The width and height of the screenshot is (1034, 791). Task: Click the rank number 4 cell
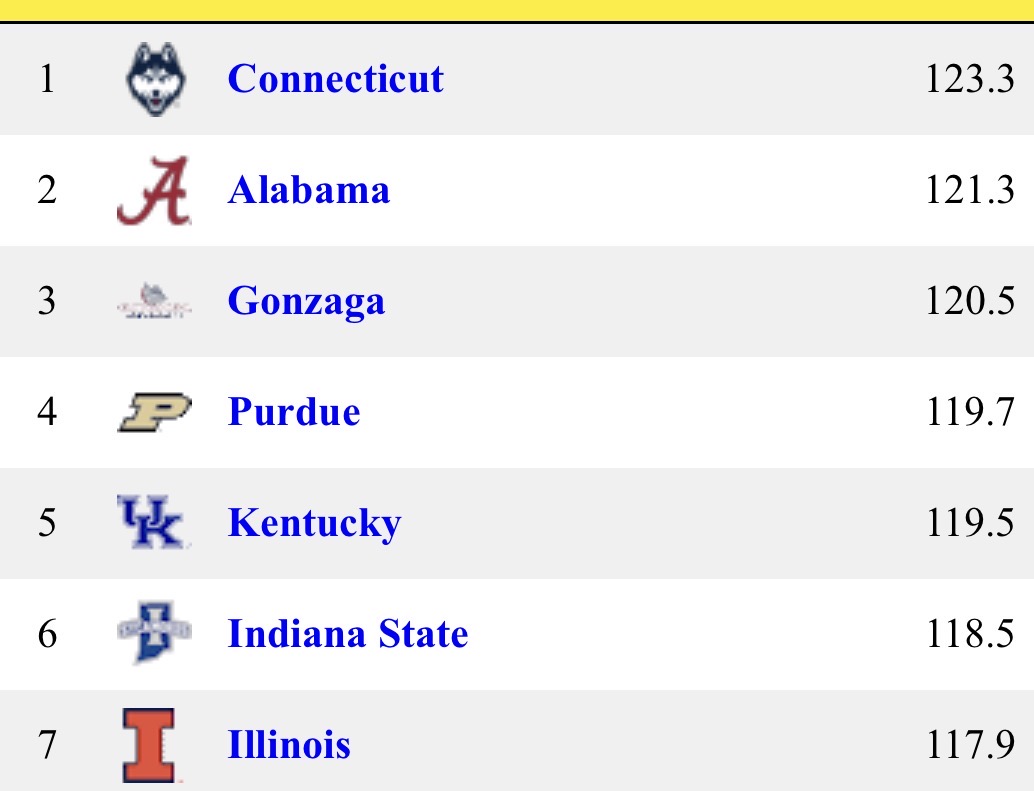pyautogui.click(x=46, y=413)
